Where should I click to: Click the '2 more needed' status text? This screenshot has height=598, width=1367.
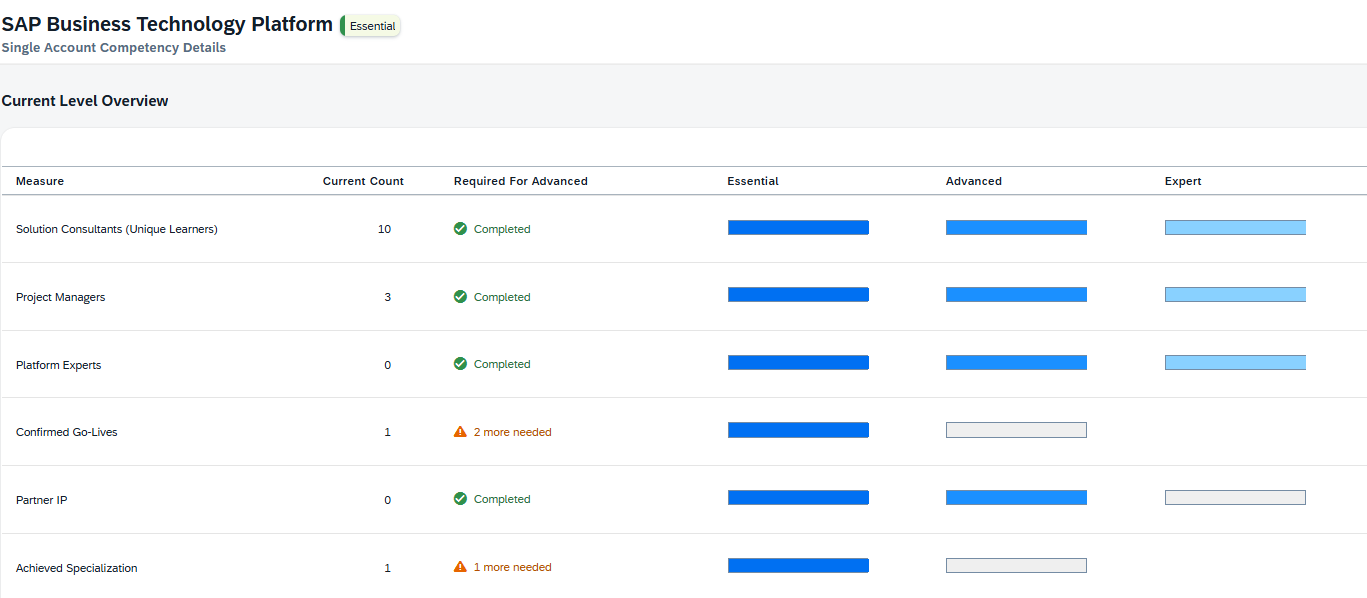pyautogui.click(x=512, y=432)
